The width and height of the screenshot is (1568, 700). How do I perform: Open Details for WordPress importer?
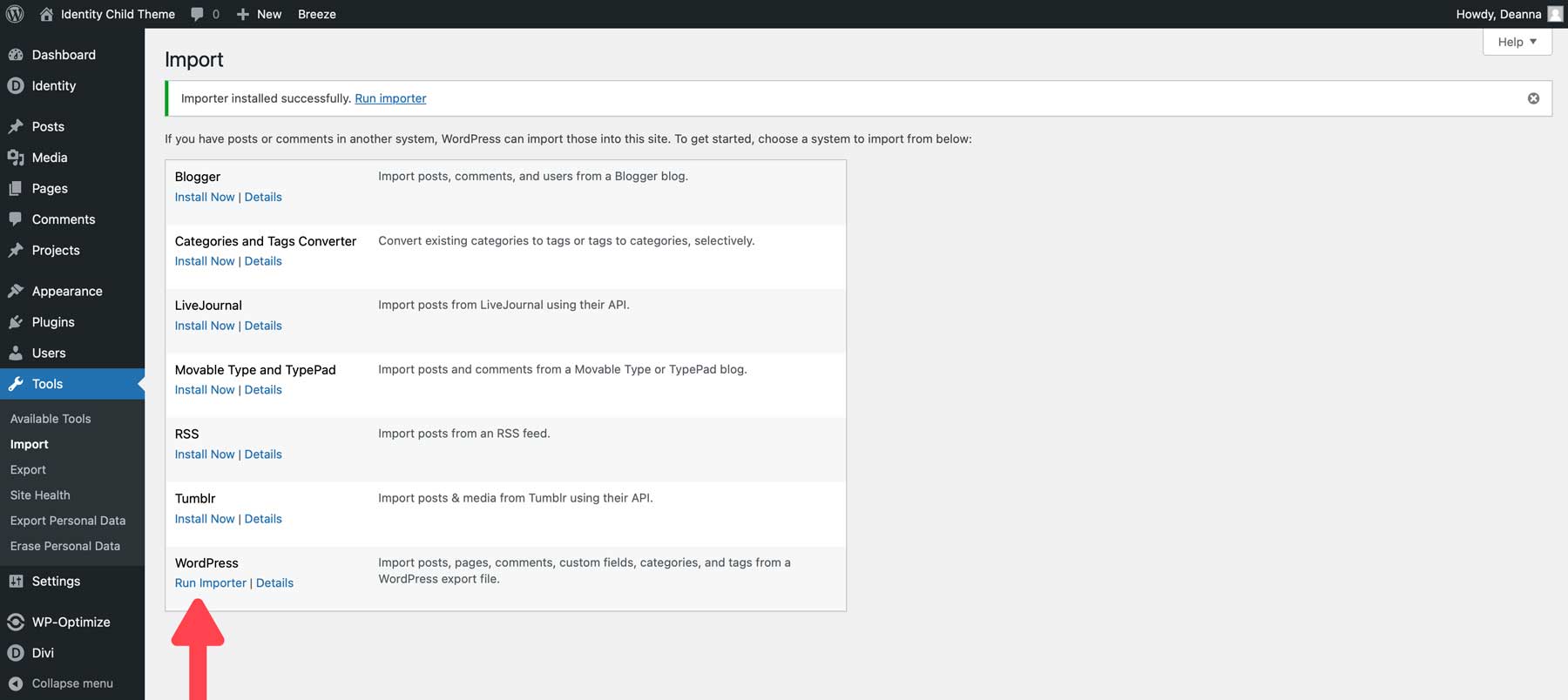(x=274, y=583)
